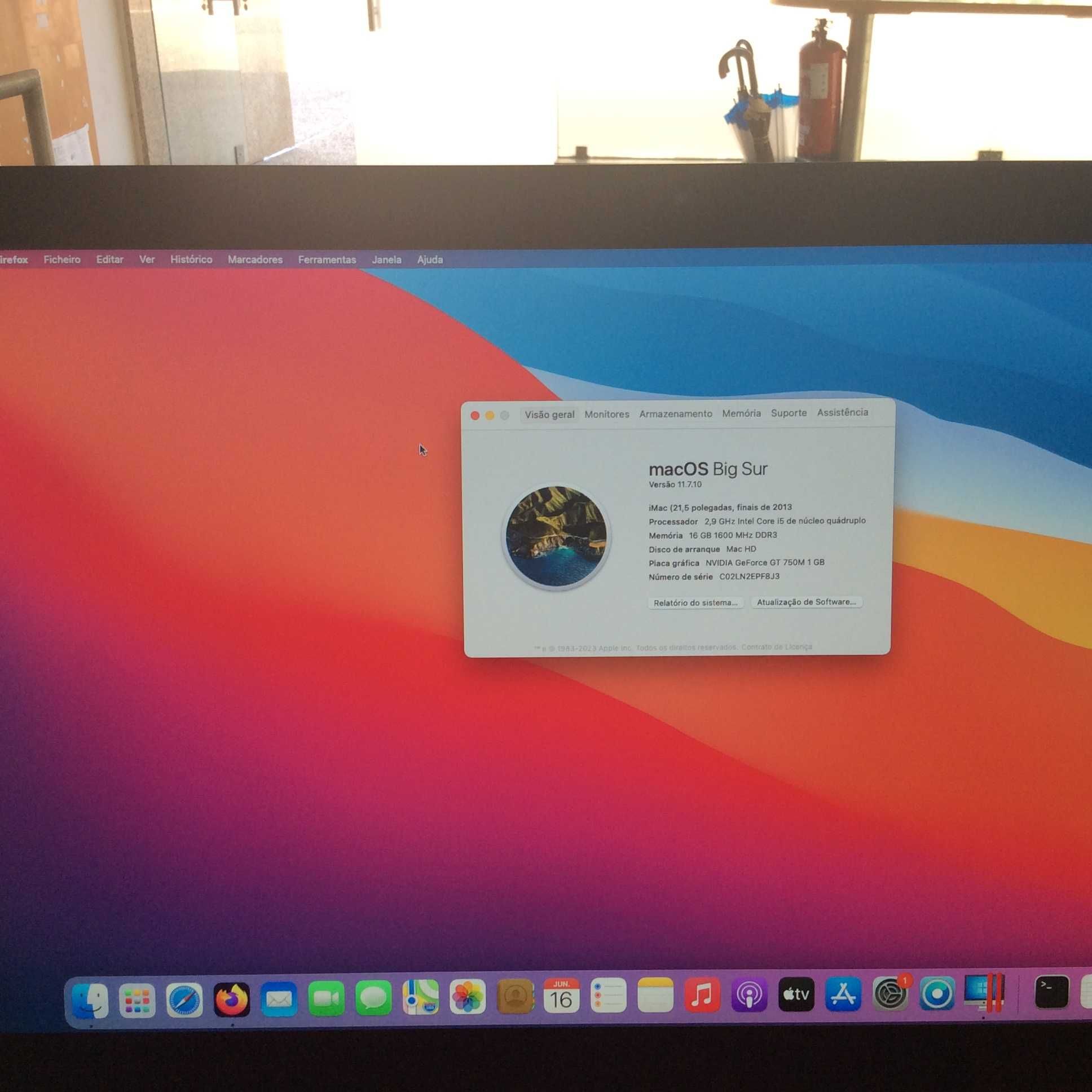
Task: Open Finder from the Dock
Action: coord(90,1001)
